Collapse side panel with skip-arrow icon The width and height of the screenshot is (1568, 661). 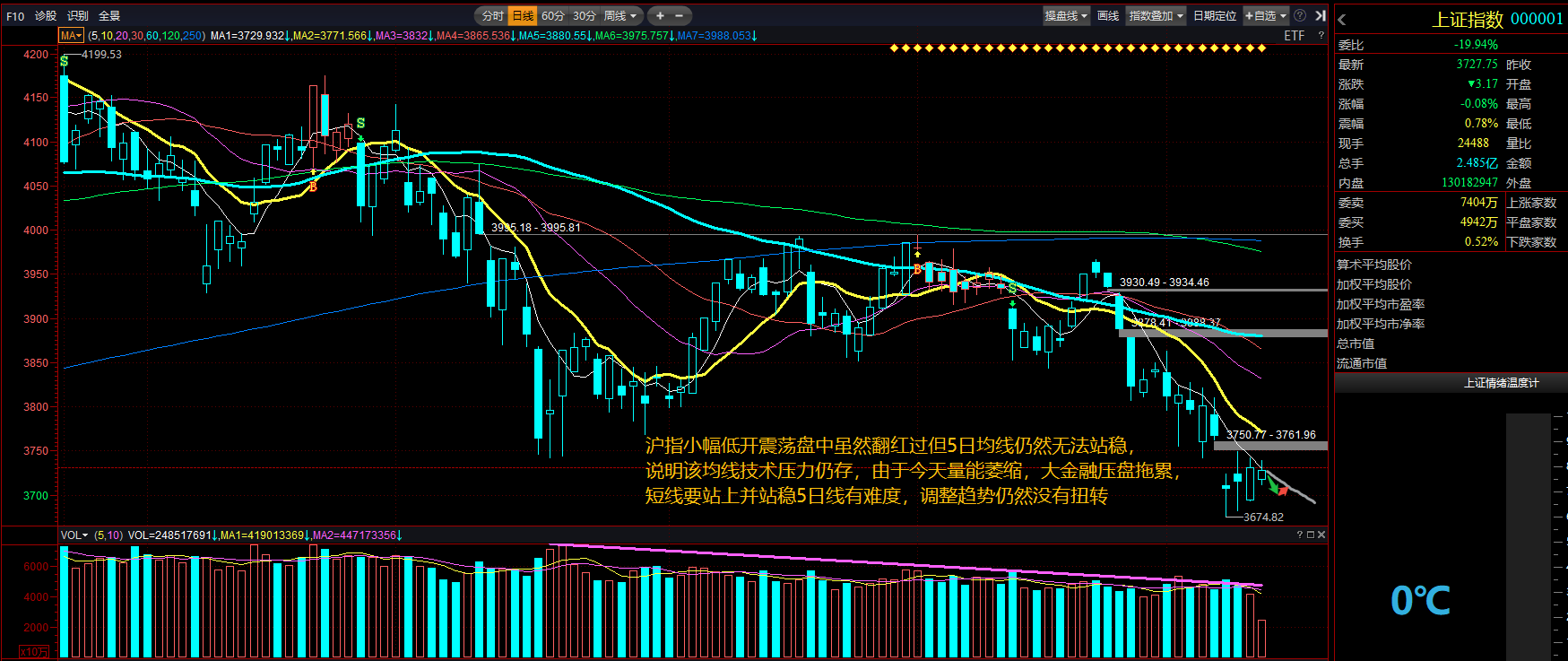[1320, 16]
